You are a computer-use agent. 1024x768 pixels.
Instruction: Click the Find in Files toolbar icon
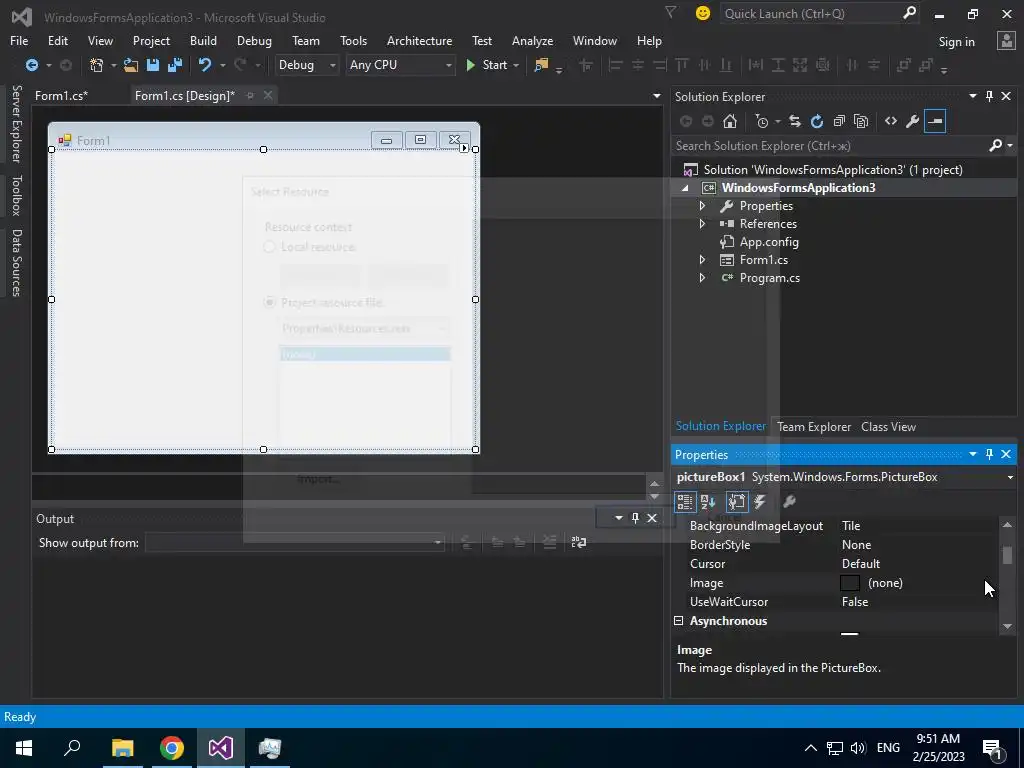(541, 65)
